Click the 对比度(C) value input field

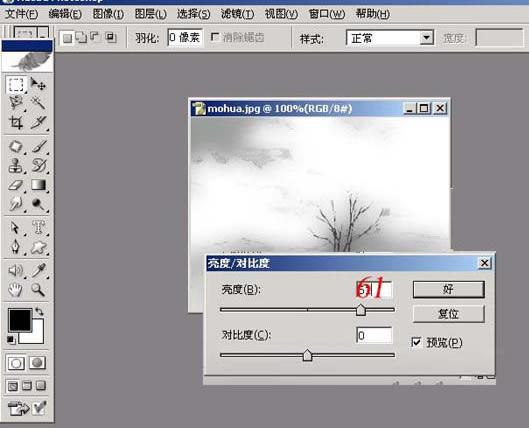click(x=374, y=335)
